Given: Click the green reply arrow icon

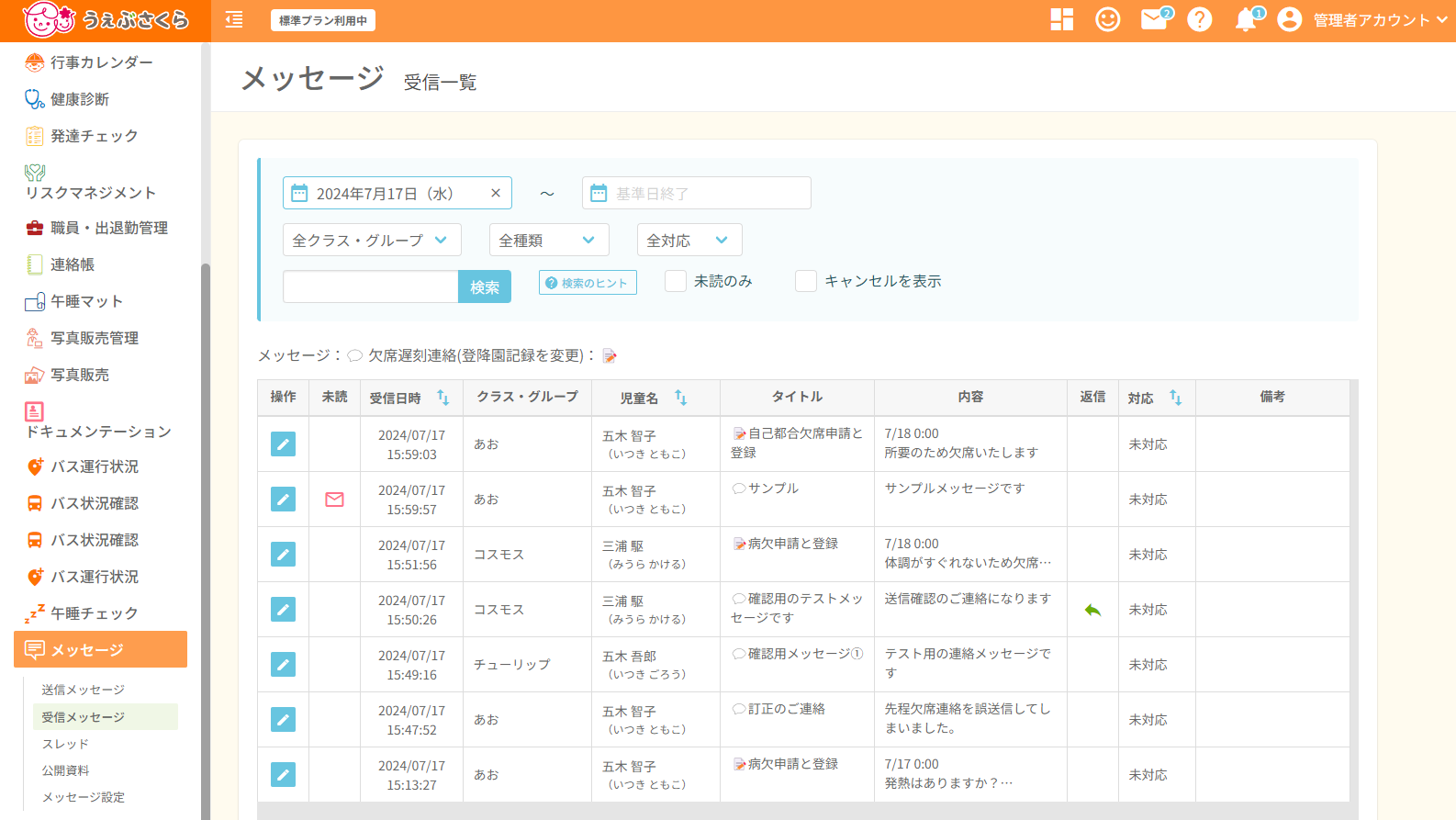Looking at the screenshot, I should (x=1092, y=610).
